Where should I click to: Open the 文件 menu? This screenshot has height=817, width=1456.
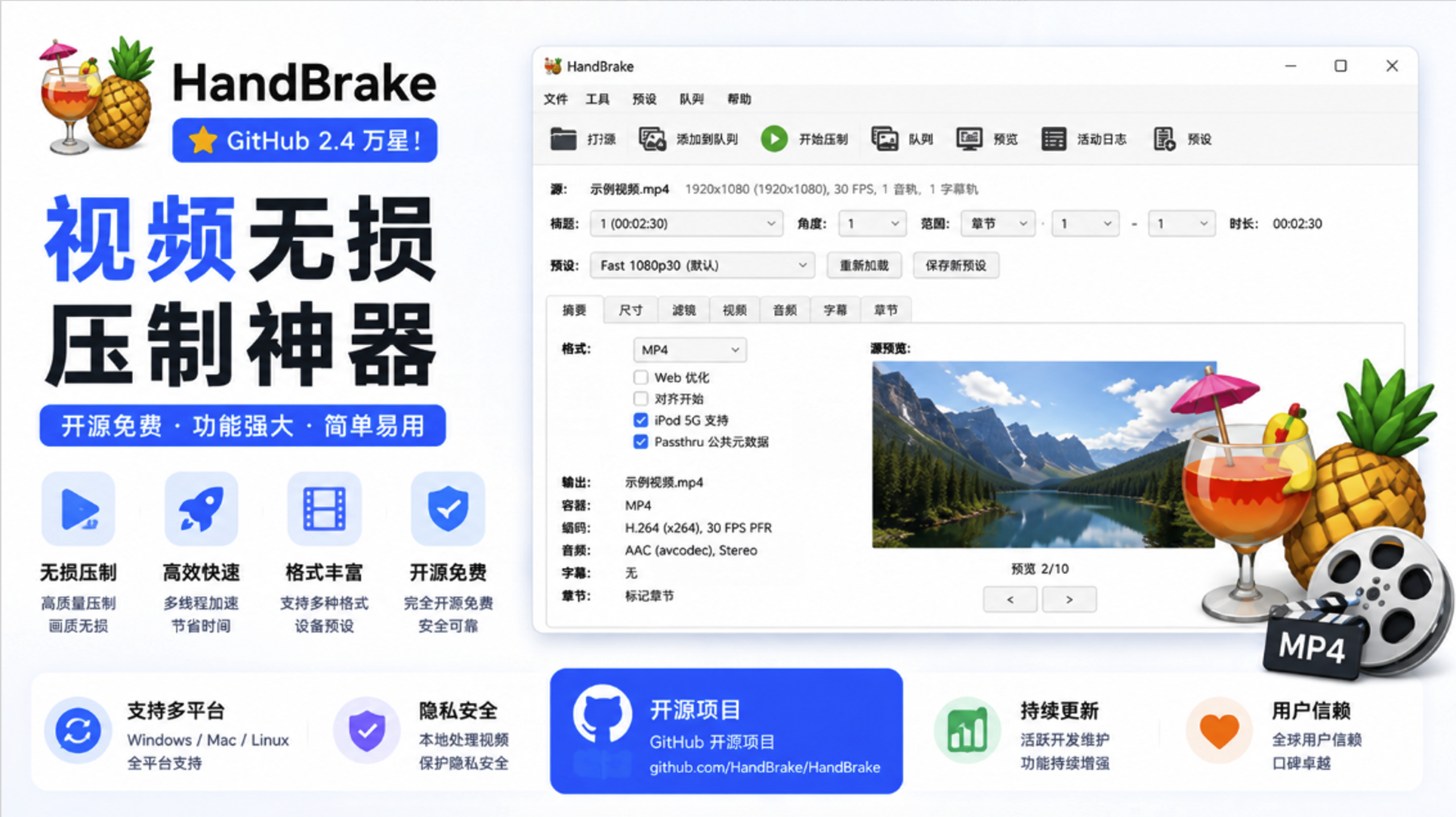tap(555, 99)
